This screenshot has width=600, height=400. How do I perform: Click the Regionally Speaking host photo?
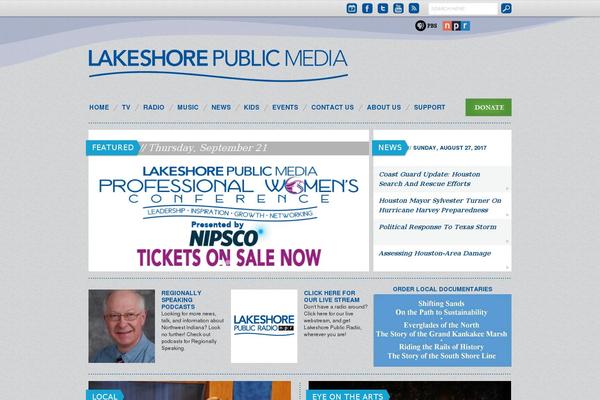(122, 326)
